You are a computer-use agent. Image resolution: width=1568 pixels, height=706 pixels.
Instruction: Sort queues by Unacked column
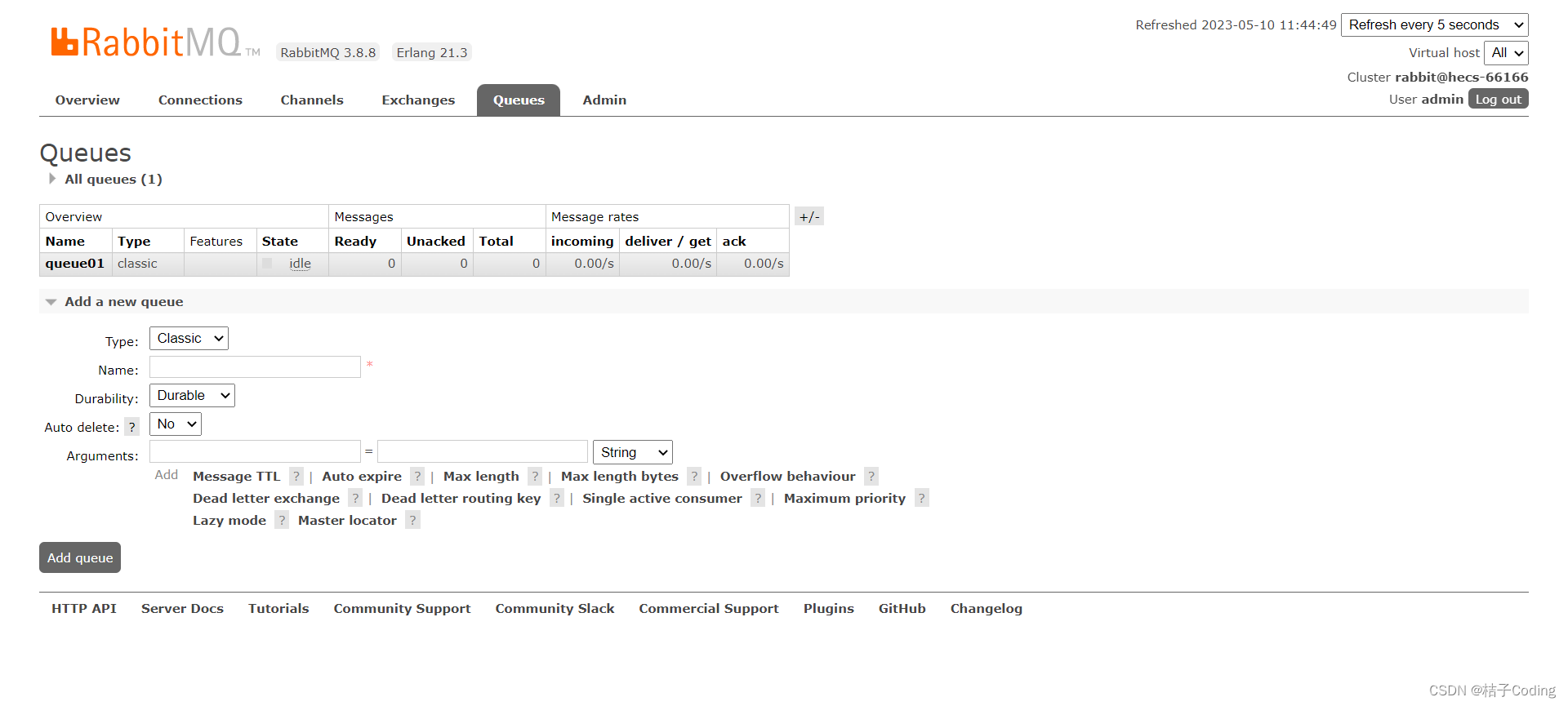pos(436,242)
